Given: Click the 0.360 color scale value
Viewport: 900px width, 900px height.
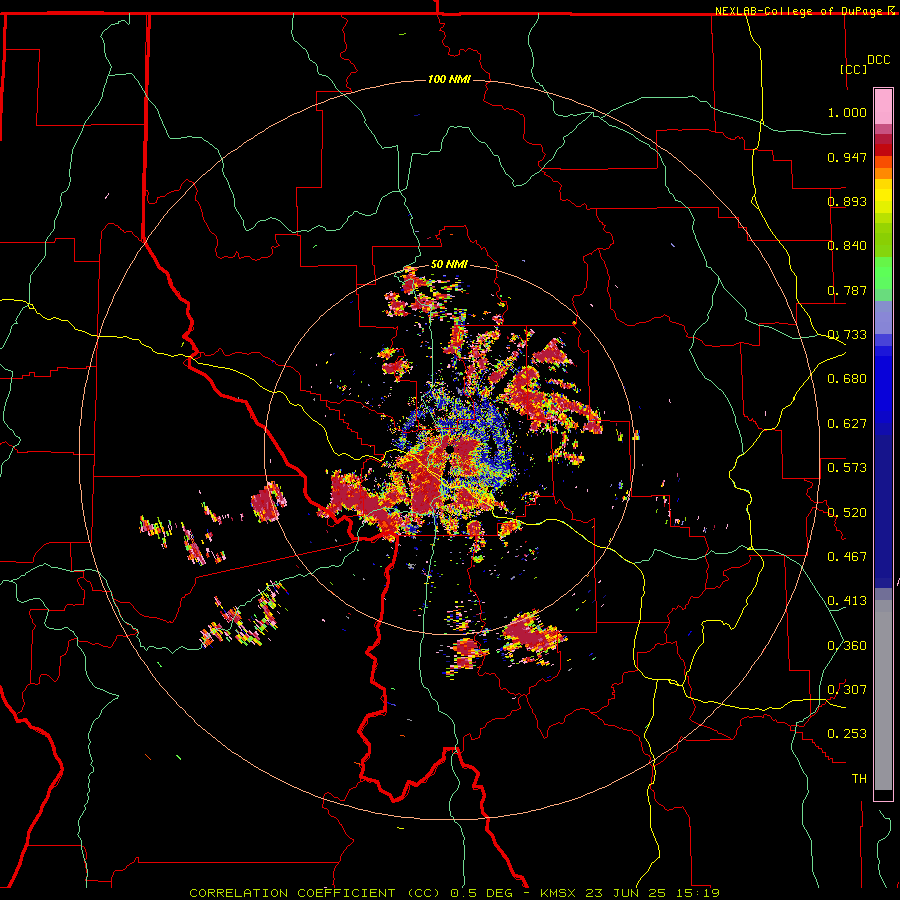Looking at the screenshot, I should [847, 646].
